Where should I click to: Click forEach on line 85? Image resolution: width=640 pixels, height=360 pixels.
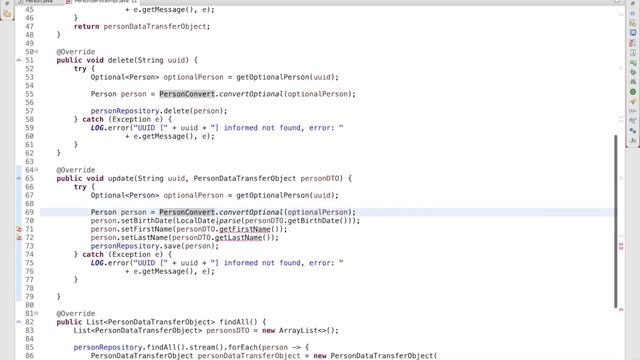[x=243, y=347]
